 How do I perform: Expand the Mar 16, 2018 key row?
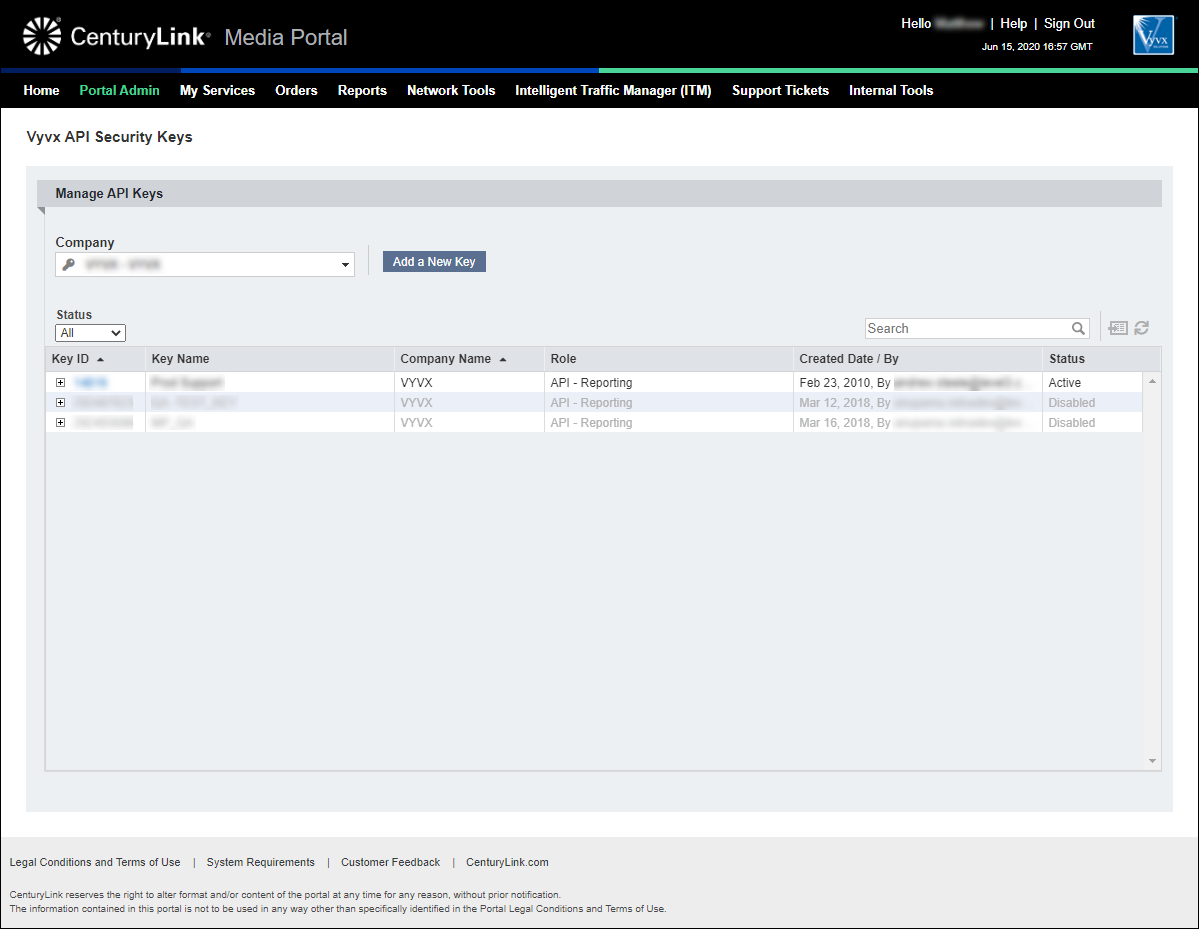[x=60, y=422]
